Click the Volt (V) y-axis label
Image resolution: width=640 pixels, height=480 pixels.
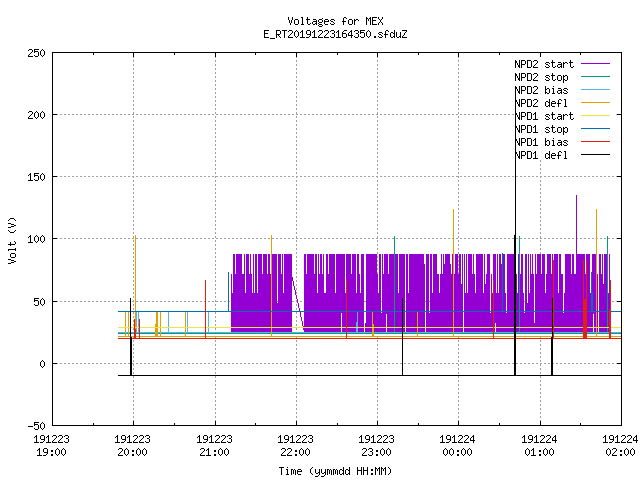12,240
